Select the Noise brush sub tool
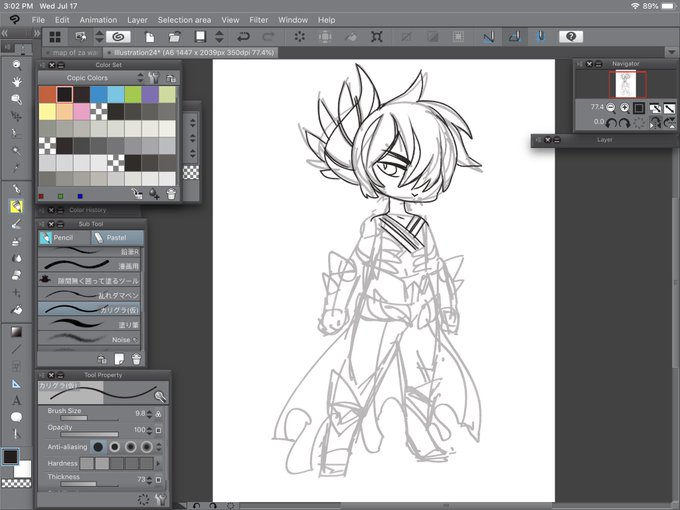This screenshot has height=510, width=680. pos(89,339)
